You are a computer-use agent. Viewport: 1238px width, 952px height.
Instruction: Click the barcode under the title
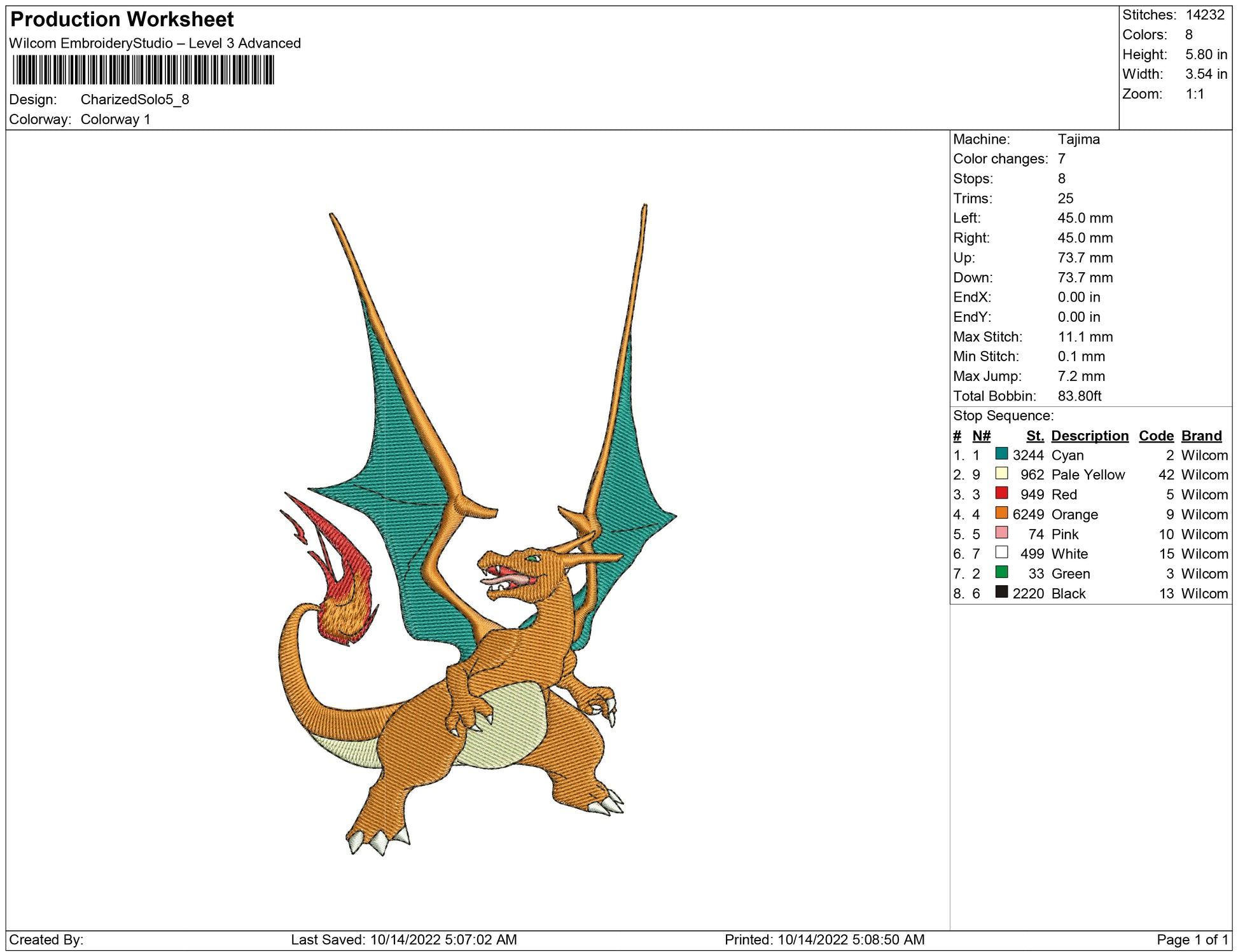[143, 70]
